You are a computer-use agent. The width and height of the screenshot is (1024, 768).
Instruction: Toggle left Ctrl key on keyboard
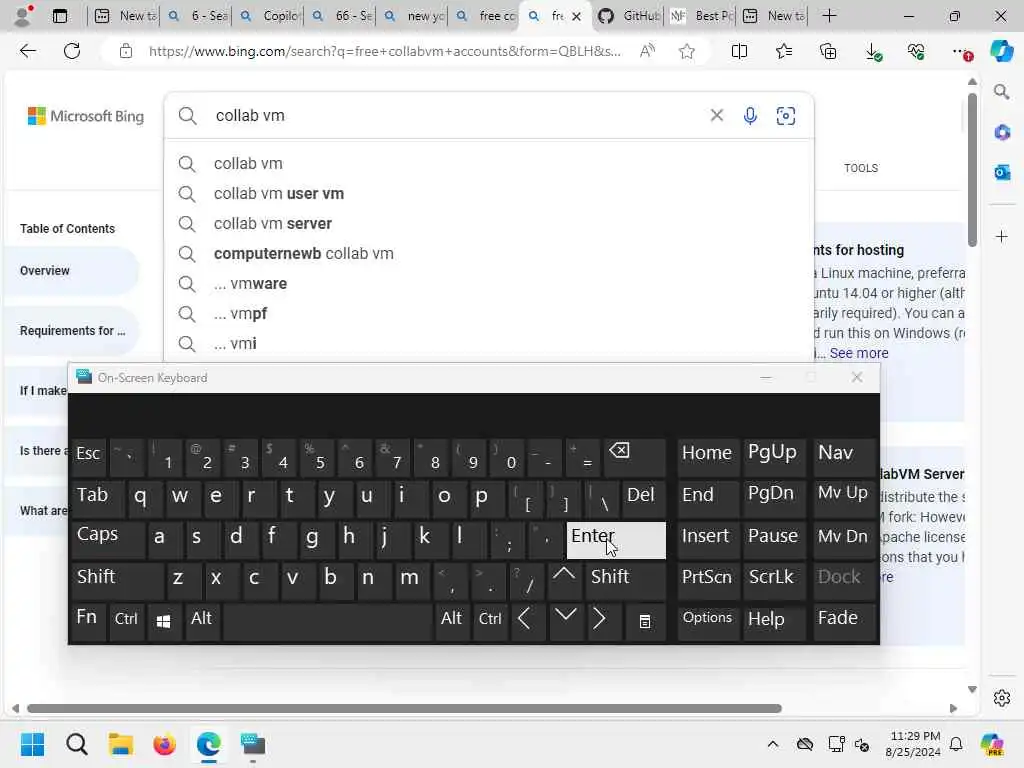pyautogui.click(x=127, y=622)
